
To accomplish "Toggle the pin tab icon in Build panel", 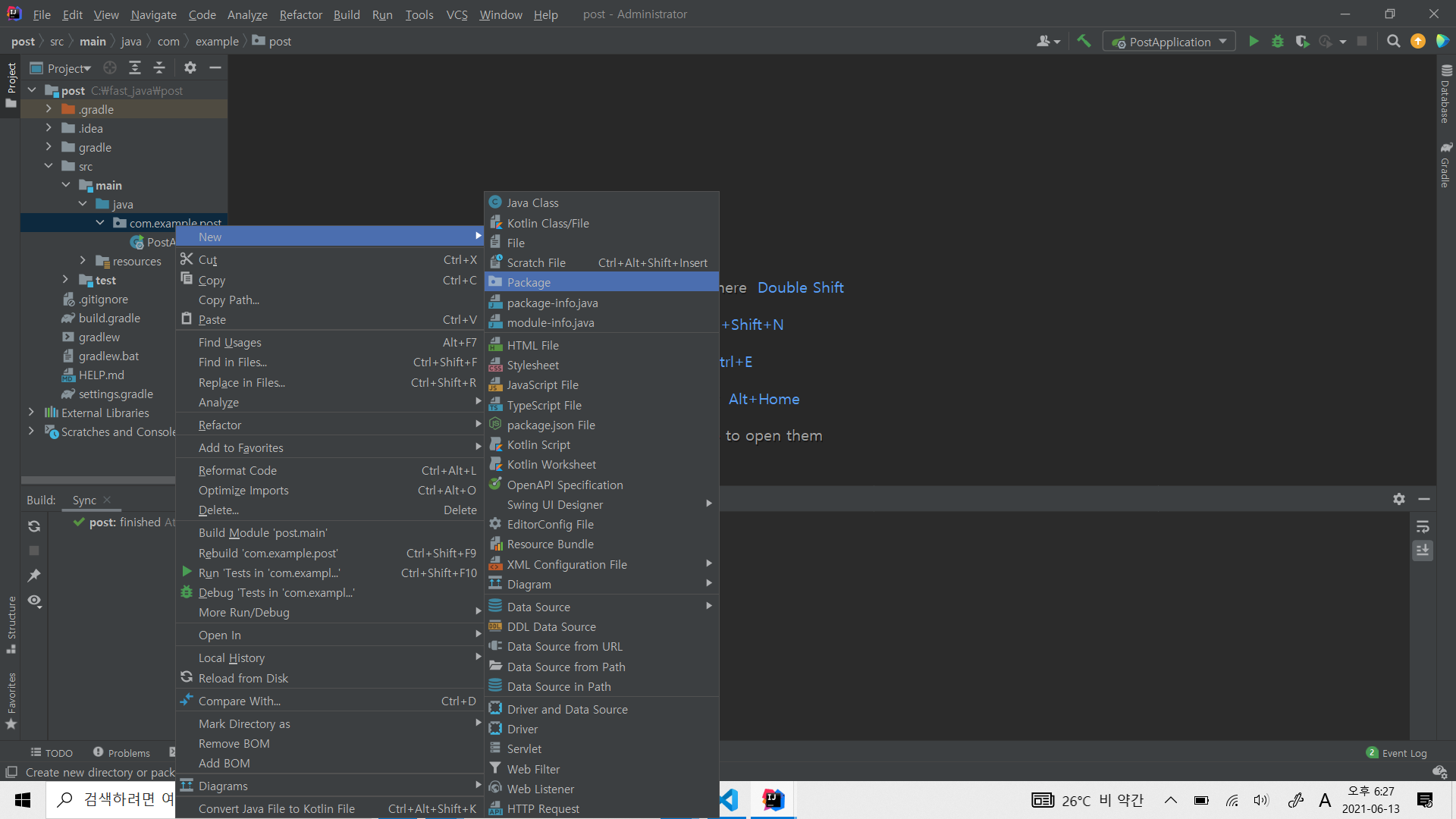I will pyautogui.click(x=34, y=576).
